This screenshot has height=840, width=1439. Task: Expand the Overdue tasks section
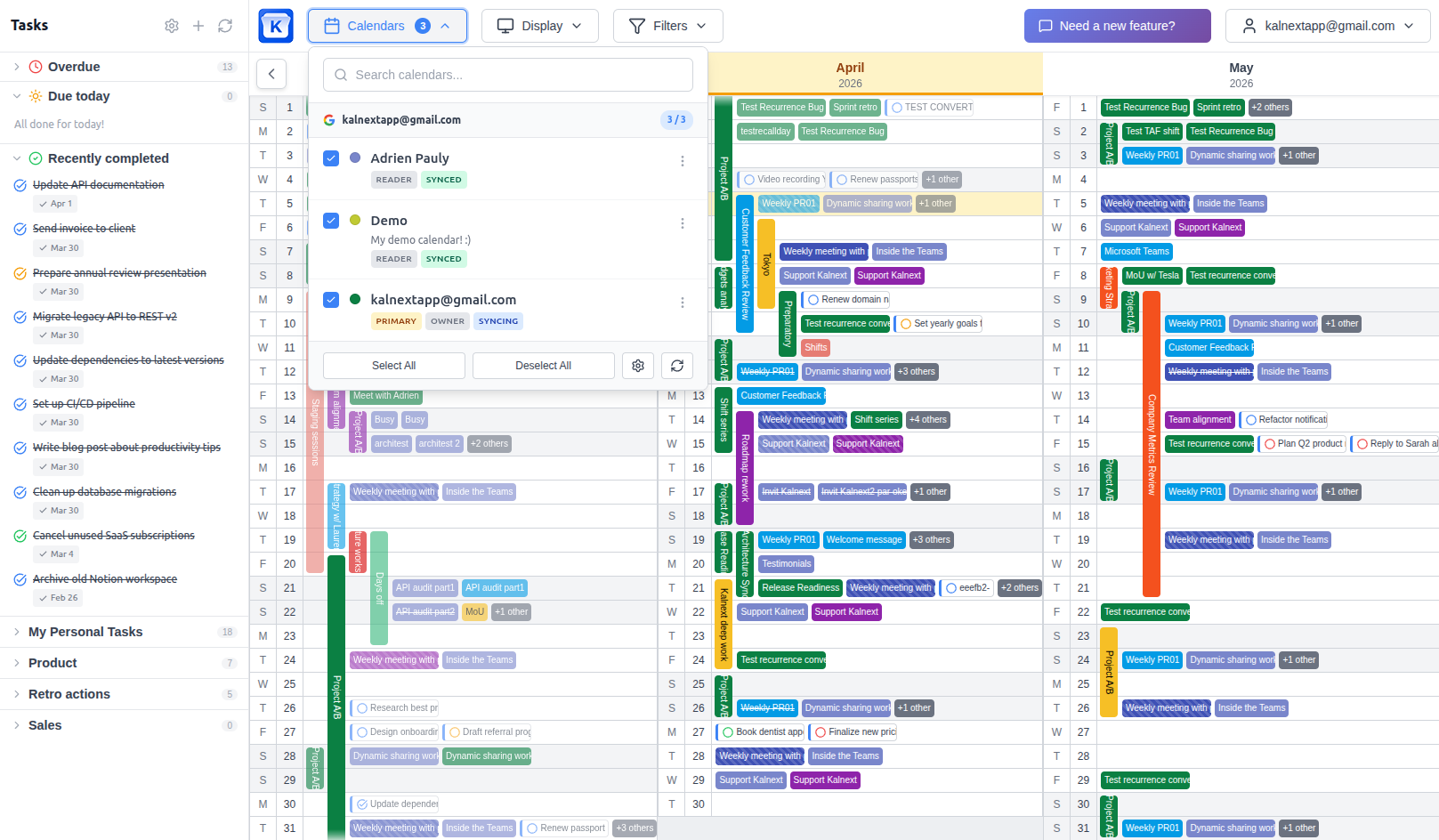(17, 67)
